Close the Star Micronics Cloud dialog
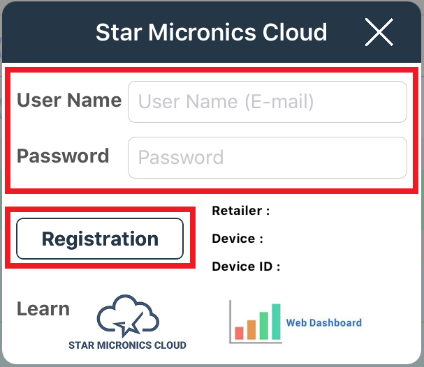This screenshot has height=367, width=424. pos(379,32)
